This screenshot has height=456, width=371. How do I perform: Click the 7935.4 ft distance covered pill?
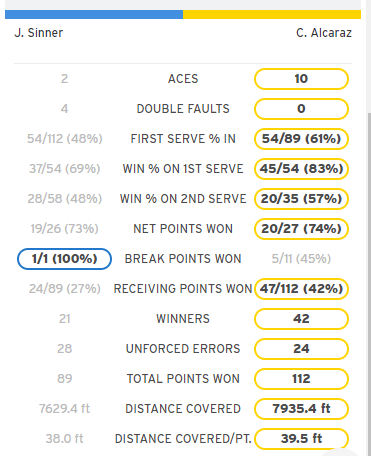[301, 409]
